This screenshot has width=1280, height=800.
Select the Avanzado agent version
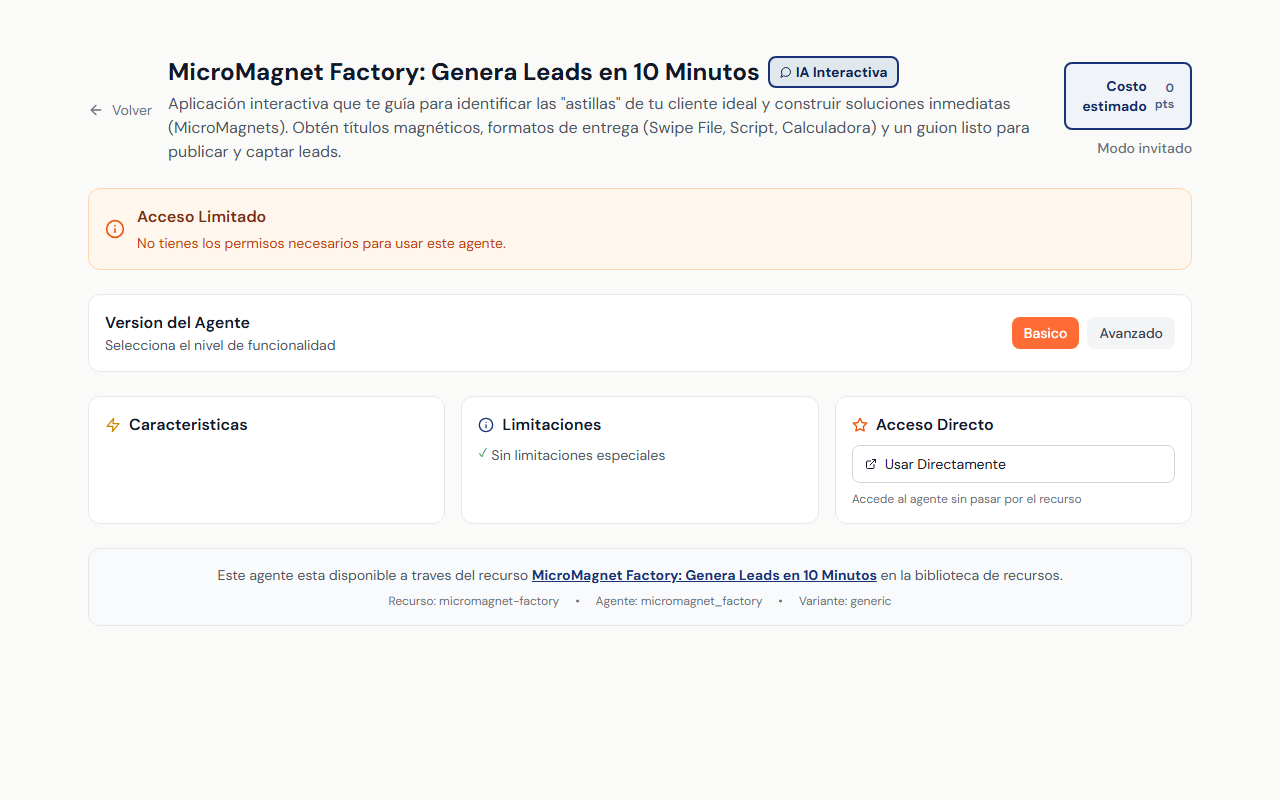(1131, 333)
